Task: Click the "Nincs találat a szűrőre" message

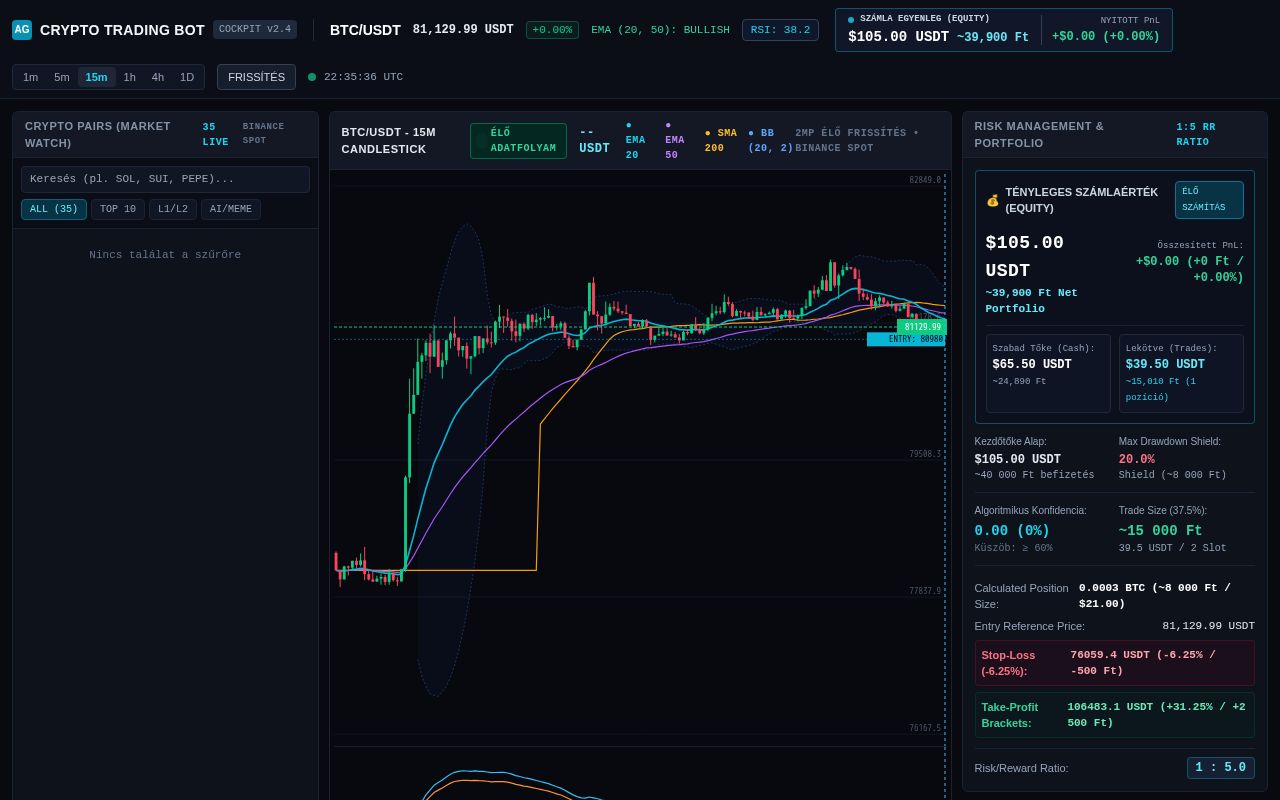Action: click(165, 255)
